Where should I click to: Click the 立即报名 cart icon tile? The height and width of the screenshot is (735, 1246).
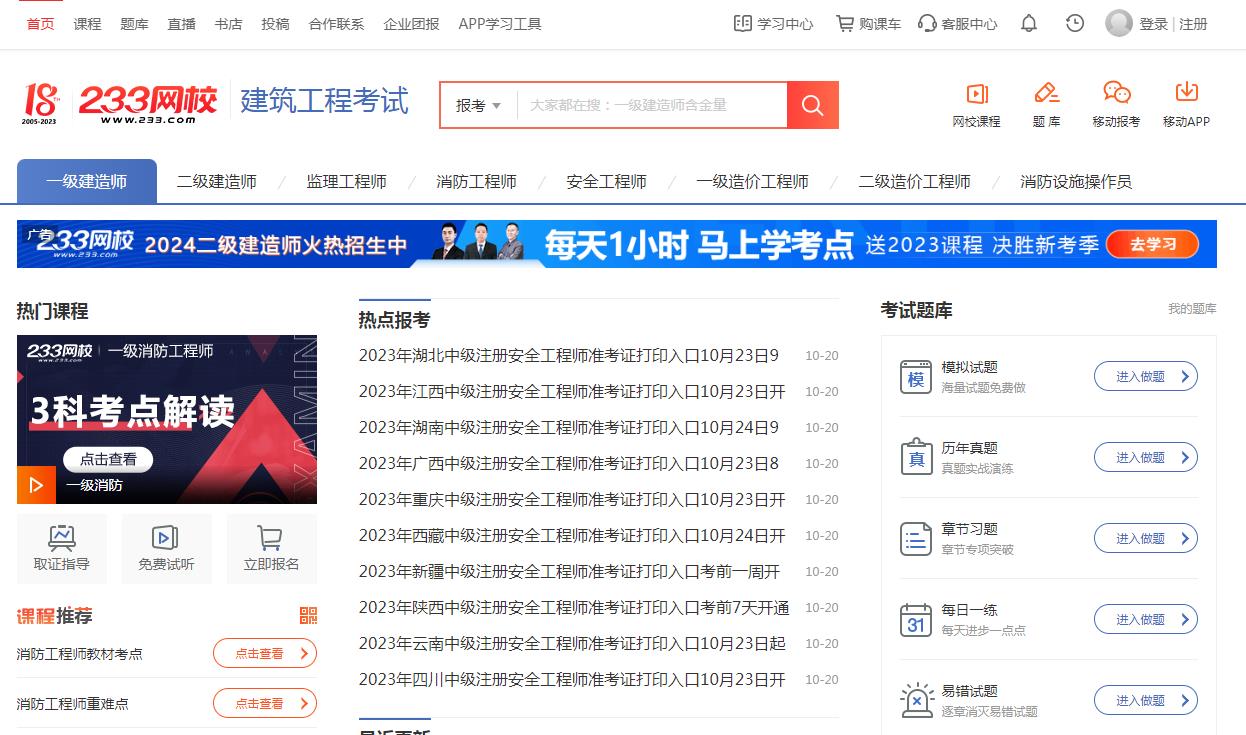pyautogui.click(x=271, y=548)
